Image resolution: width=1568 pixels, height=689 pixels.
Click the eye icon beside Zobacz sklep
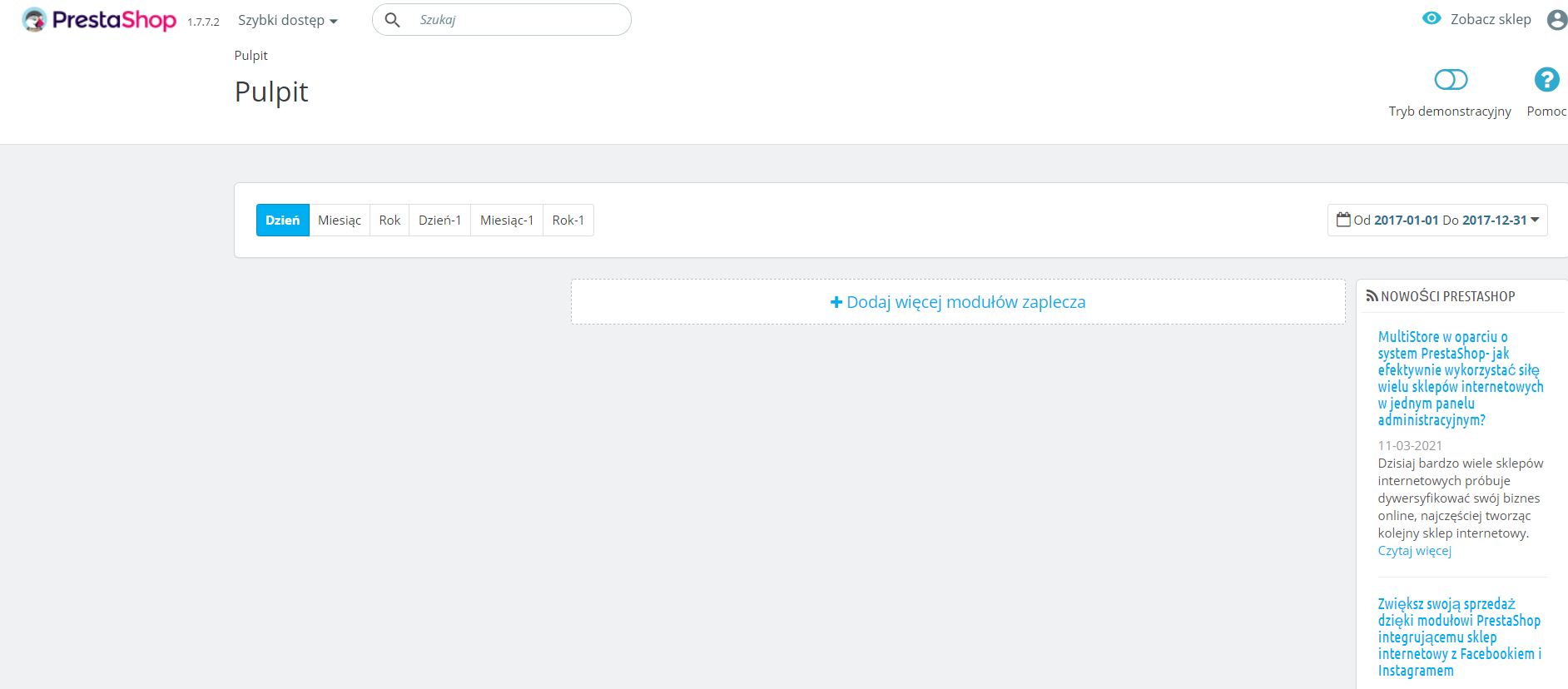tap(1432, 18)
